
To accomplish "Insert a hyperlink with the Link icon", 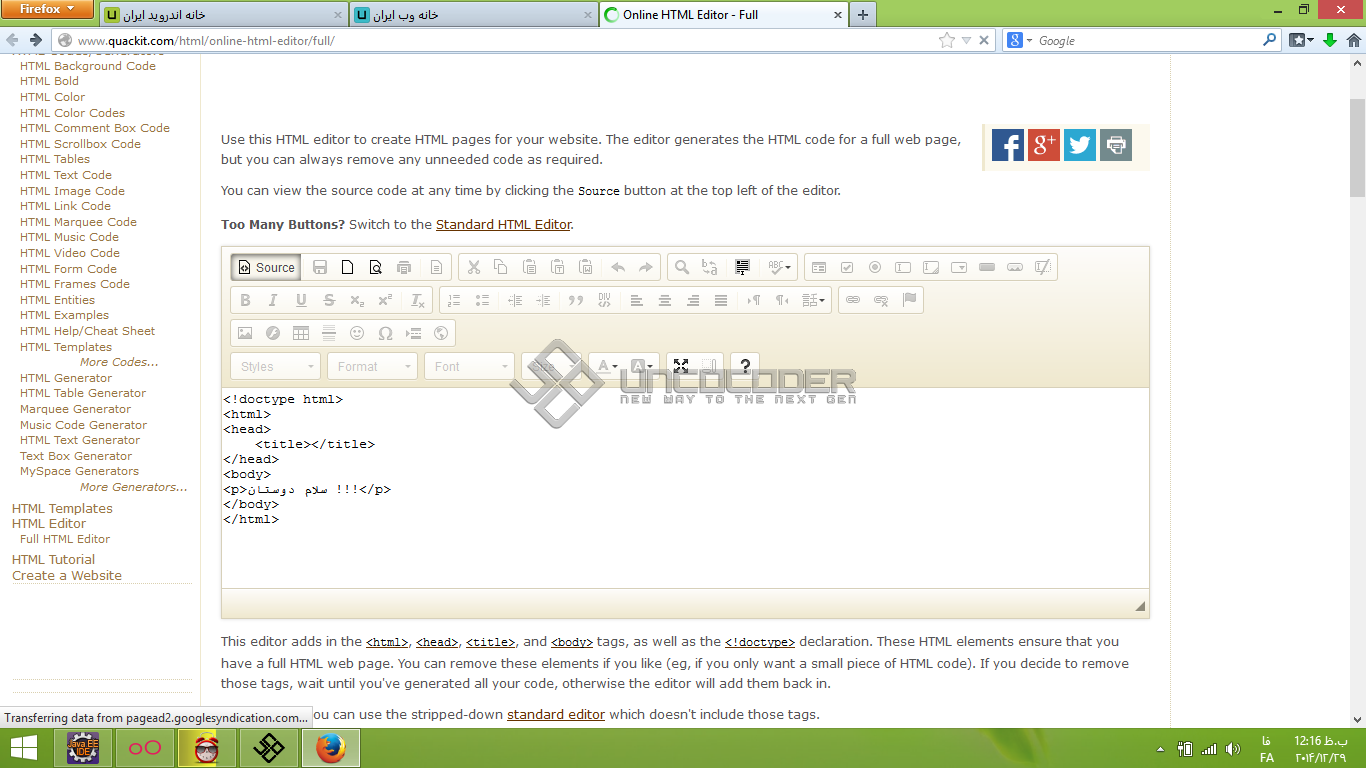I will (853, 300).
